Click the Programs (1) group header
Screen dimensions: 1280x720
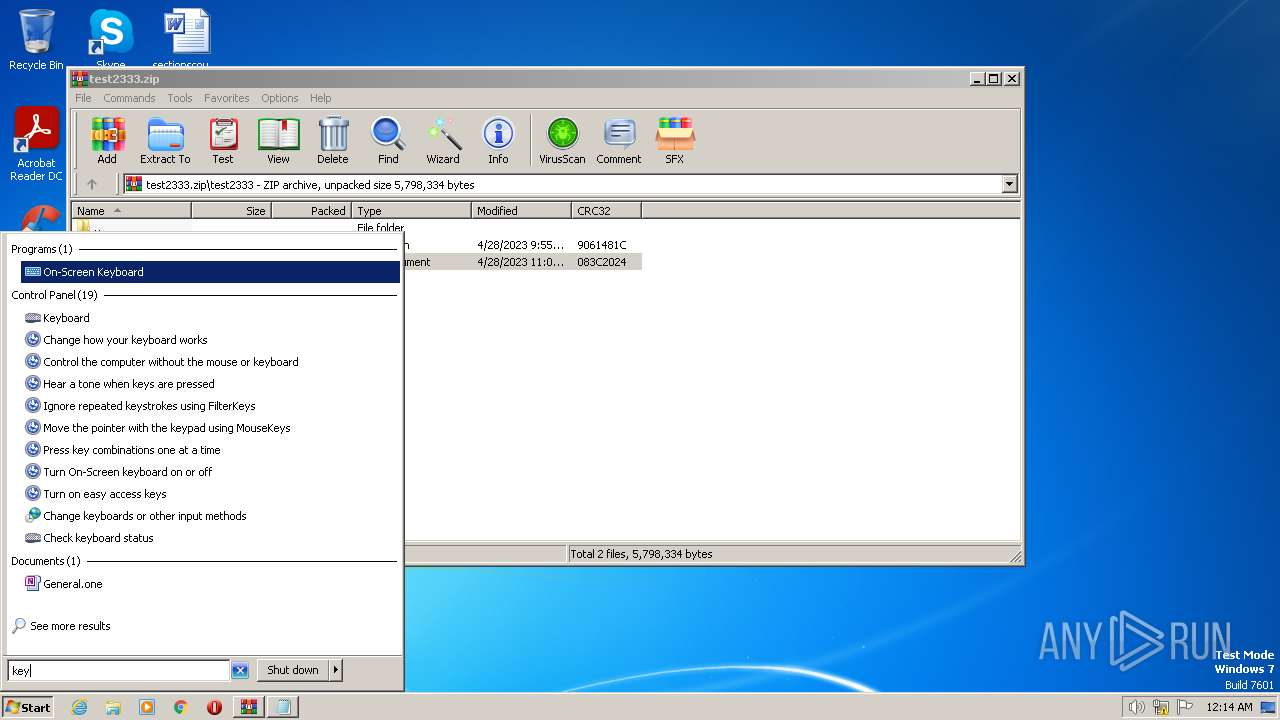click(42, 249)
